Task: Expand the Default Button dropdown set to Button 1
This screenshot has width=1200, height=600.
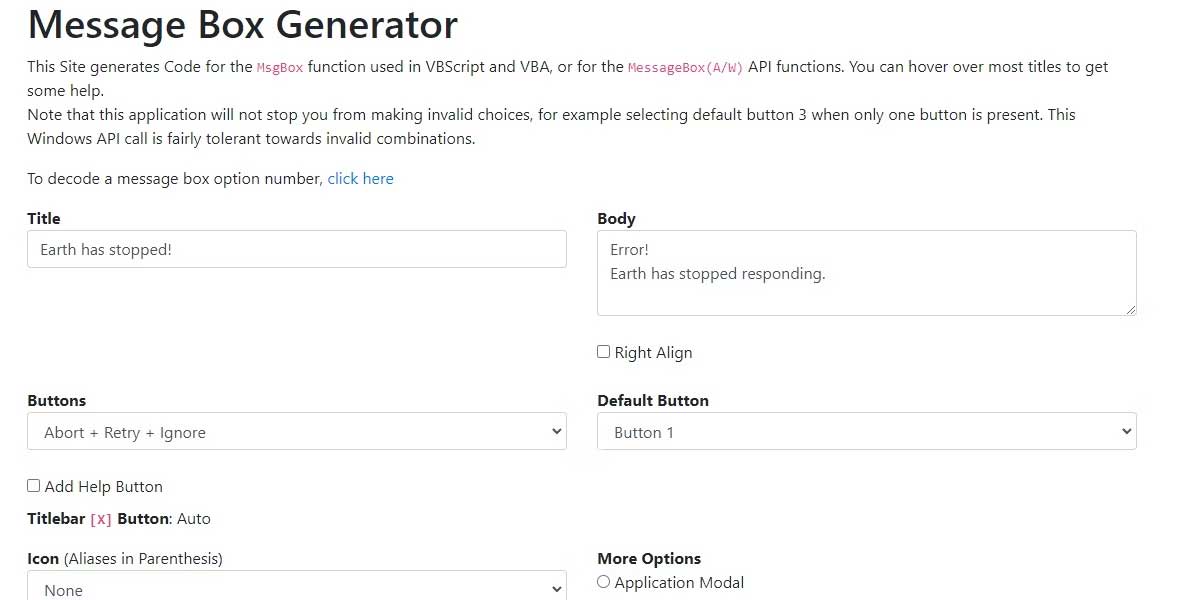Action: pos(866,432)
